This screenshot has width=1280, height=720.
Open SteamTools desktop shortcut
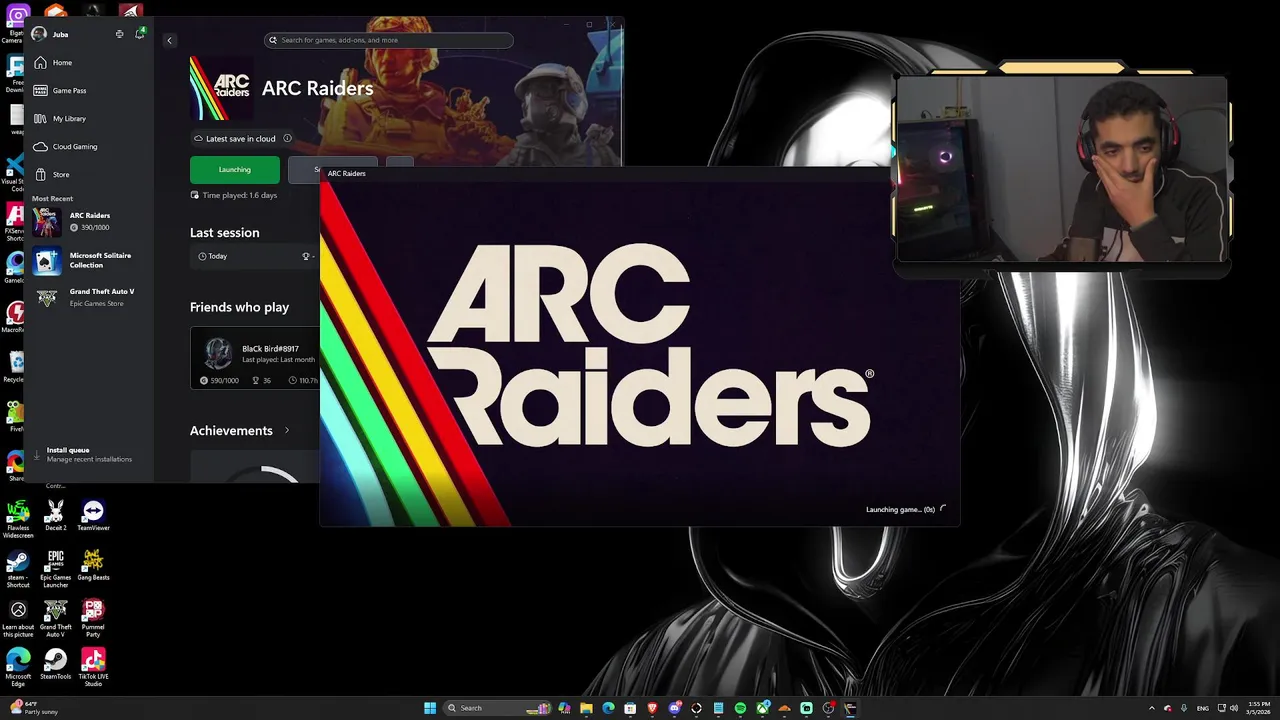pyautogui.click(x=55, y=664)
